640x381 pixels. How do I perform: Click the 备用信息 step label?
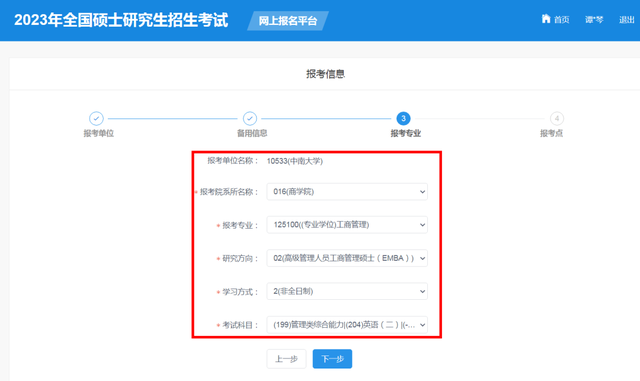[252, 133]
